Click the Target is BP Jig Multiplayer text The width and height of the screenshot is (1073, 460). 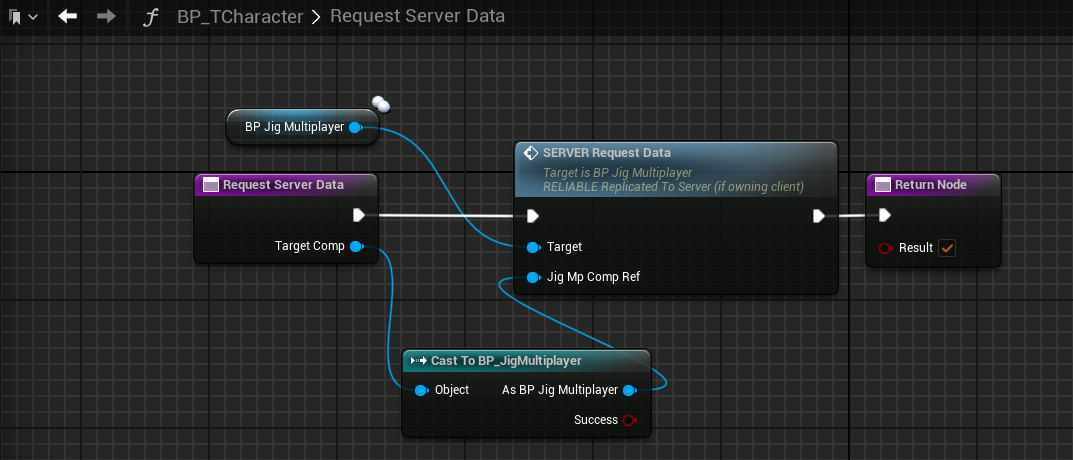(x=617, y=172)
